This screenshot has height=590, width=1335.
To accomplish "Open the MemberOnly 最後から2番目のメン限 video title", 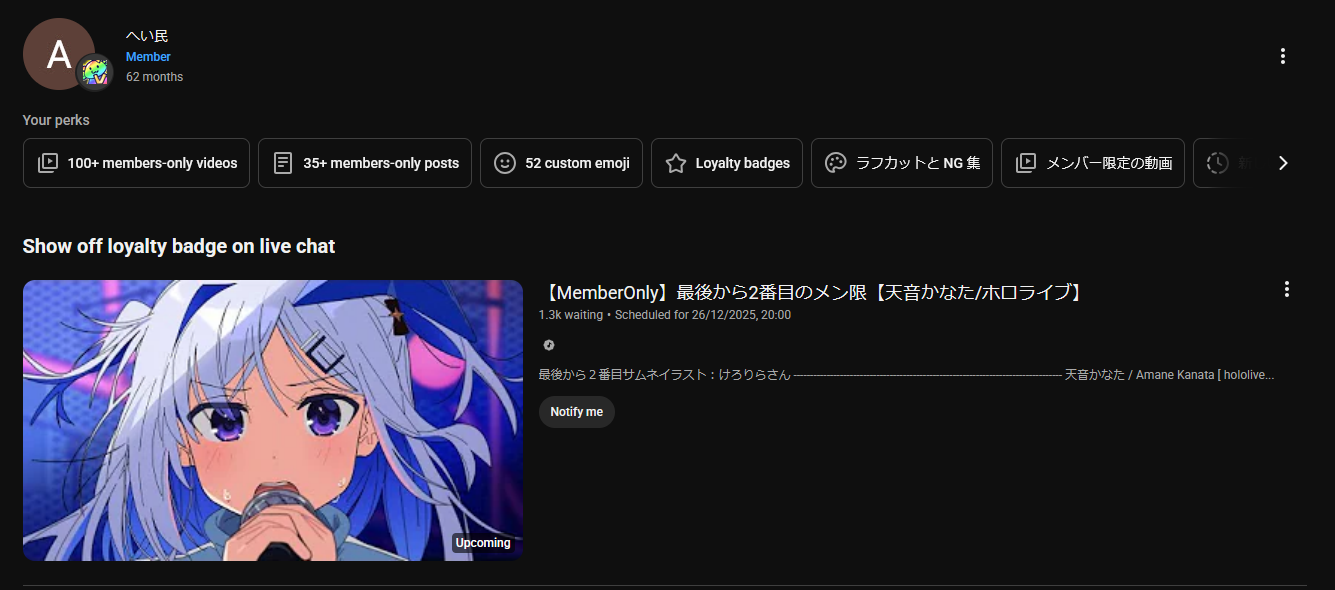I will point(813,292).
